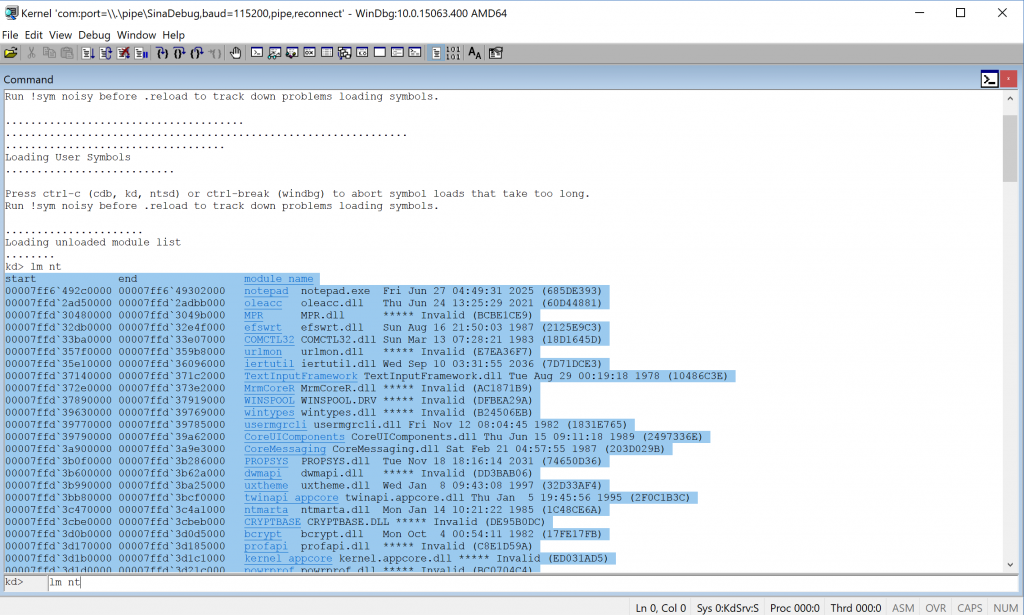Click the CoreUIComponents module link

click(x=295, y=437)
